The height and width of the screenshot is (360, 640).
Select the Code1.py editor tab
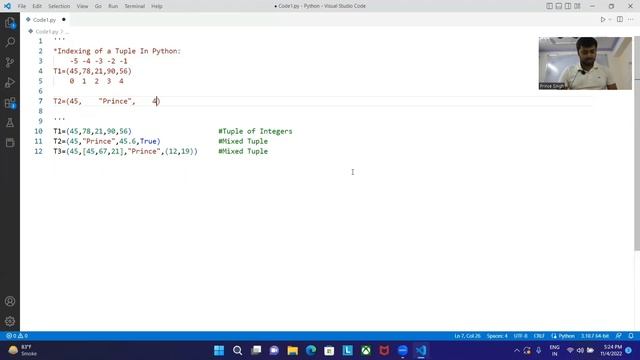coord(44,20)
